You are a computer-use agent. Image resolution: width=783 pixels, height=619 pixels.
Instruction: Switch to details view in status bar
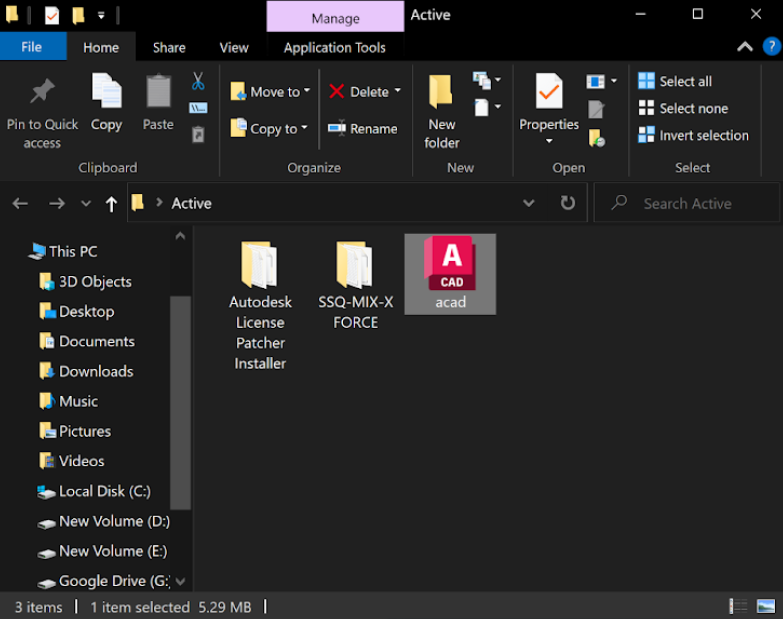point(738,606)
